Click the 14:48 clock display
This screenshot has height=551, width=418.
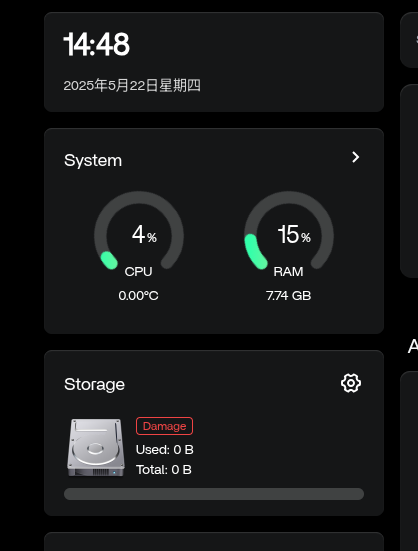tap(97, 44)
